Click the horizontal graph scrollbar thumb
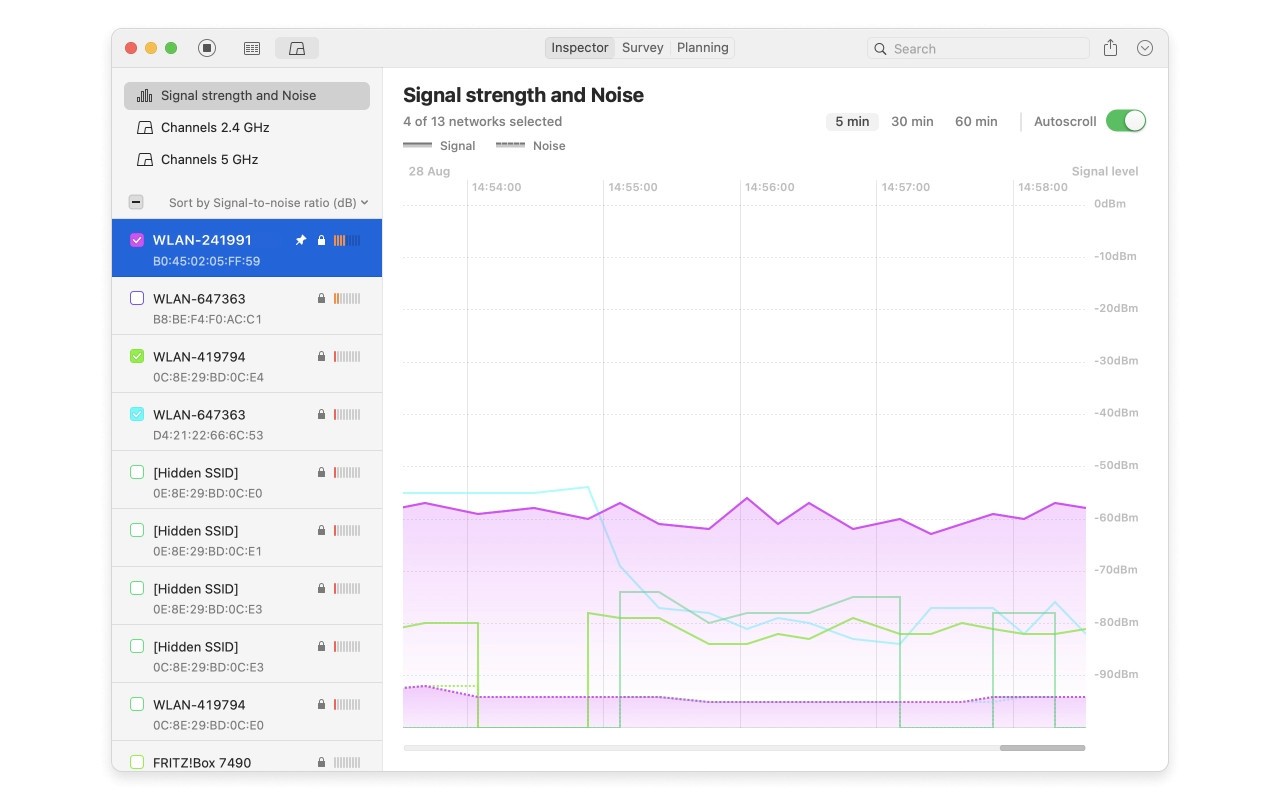This screenshot has width=1280, height=800. [x=1042, y=747]
